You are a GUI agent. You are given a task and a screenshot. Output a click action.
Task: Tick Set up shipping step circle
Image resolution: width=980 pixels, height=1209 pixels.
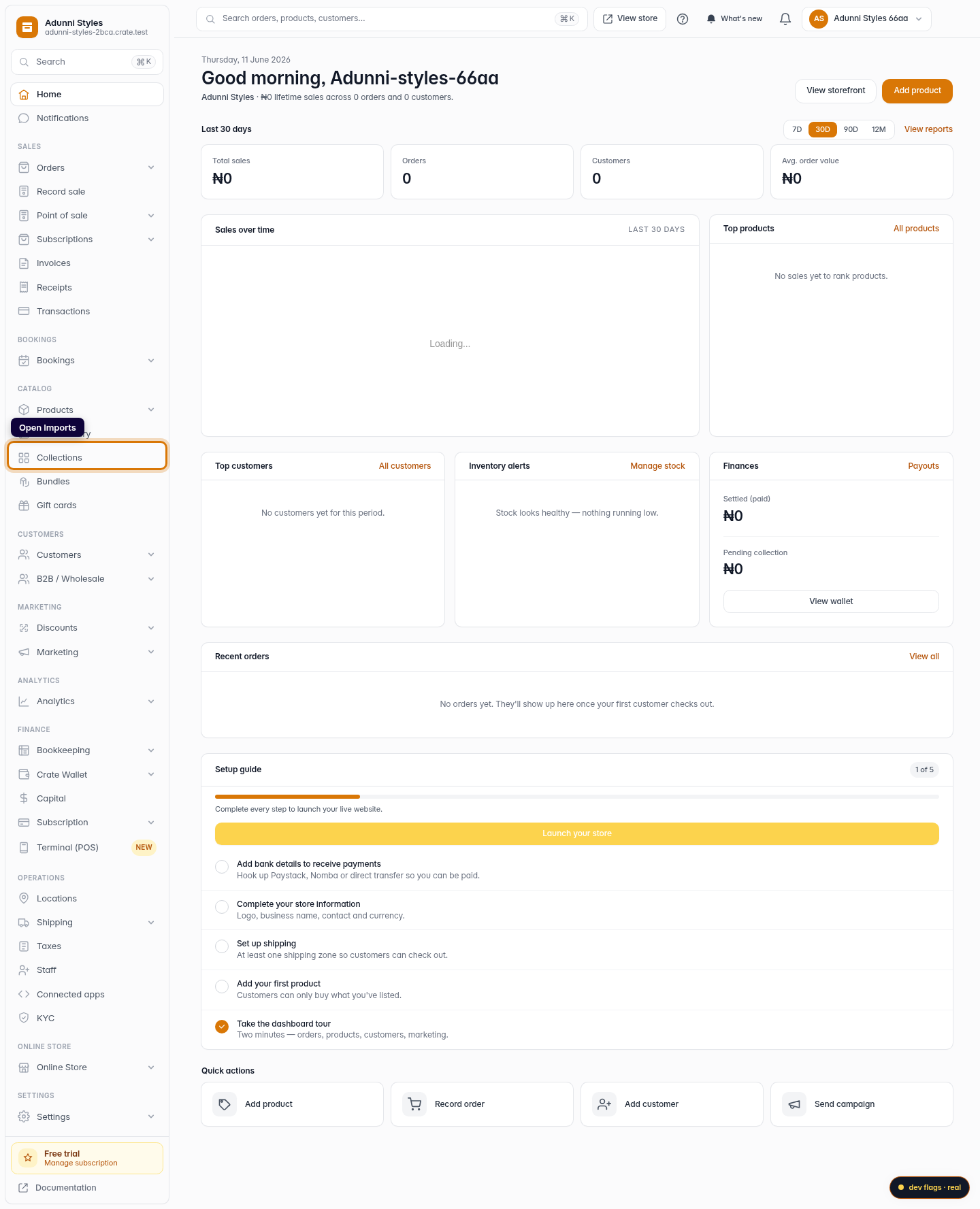[x=222, y=946]
